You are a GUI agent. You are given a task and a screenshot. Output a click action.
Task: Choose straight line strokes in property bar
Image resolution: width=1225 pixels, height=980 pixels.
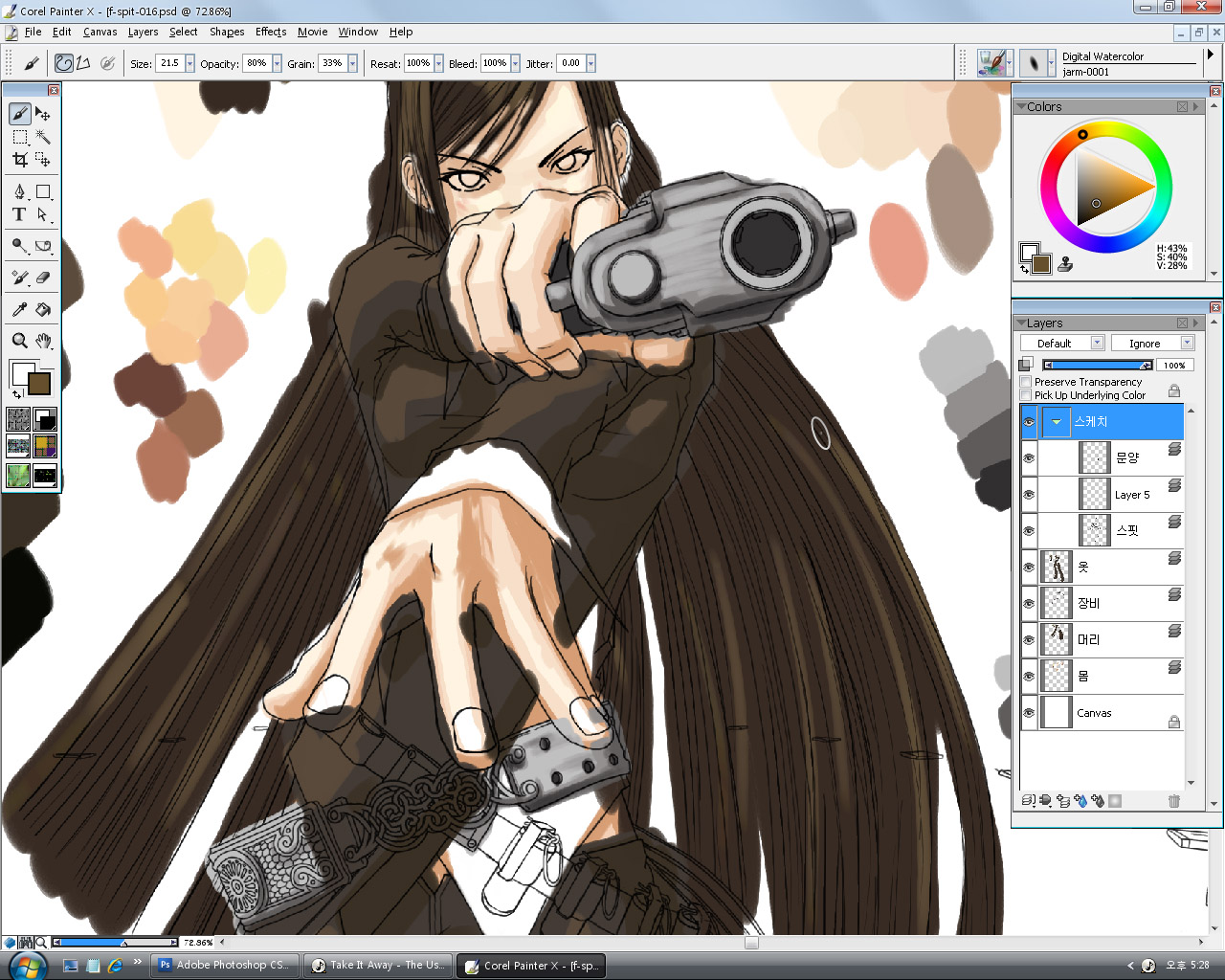(84, 63)
